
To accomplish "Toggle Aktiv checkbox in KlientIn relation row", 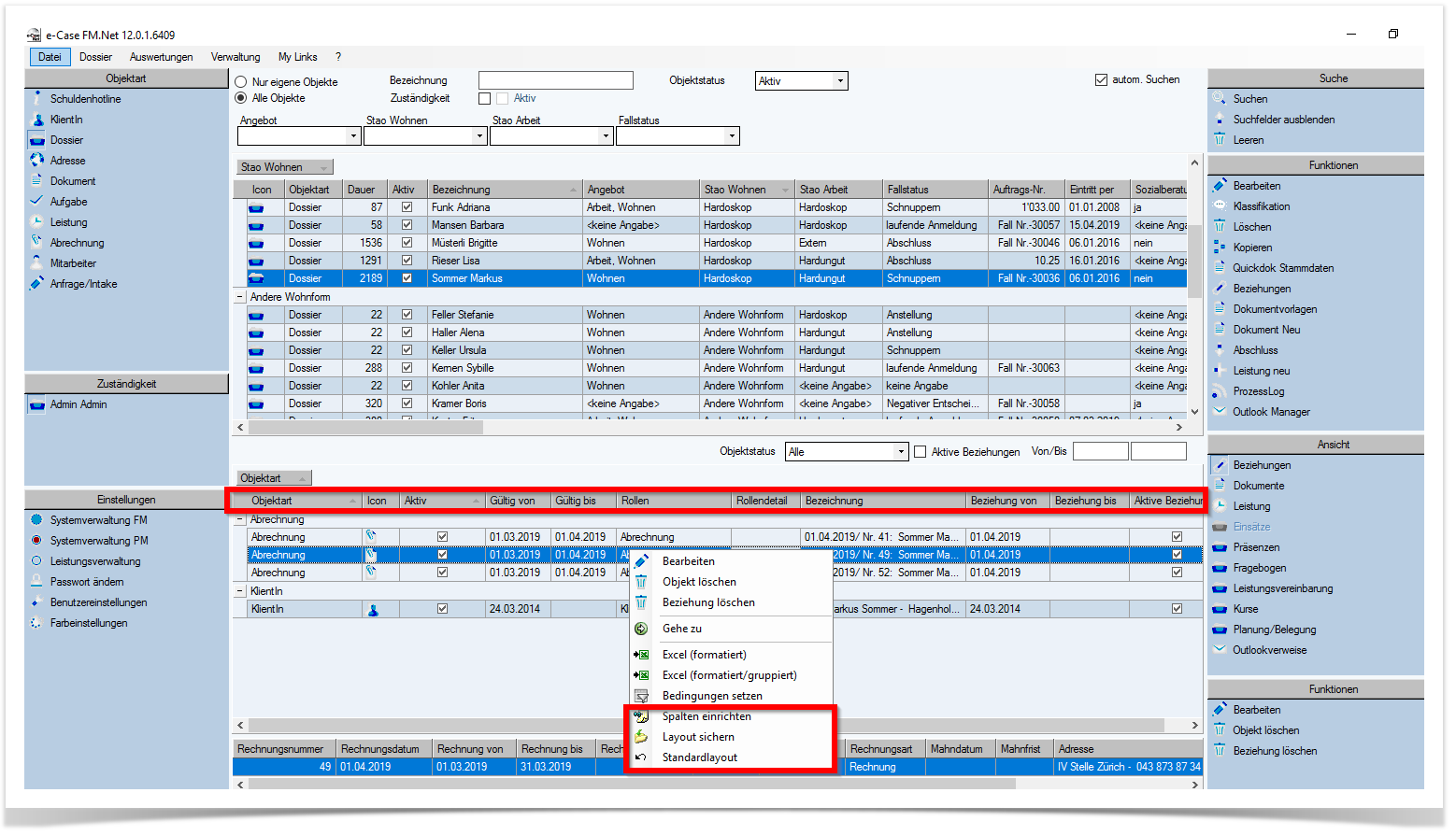I will 442,609.
